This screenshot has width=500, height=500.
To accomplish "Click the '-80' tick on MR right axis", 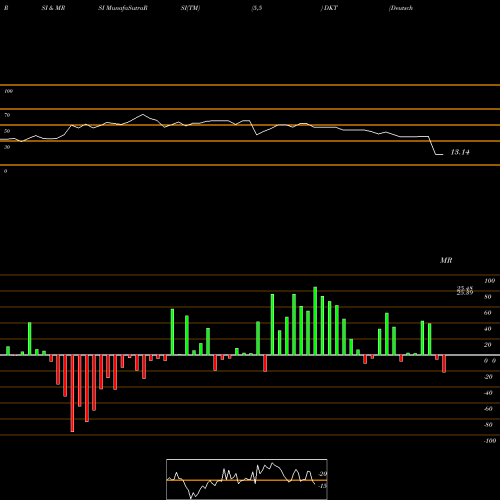I will click(488, 425).
